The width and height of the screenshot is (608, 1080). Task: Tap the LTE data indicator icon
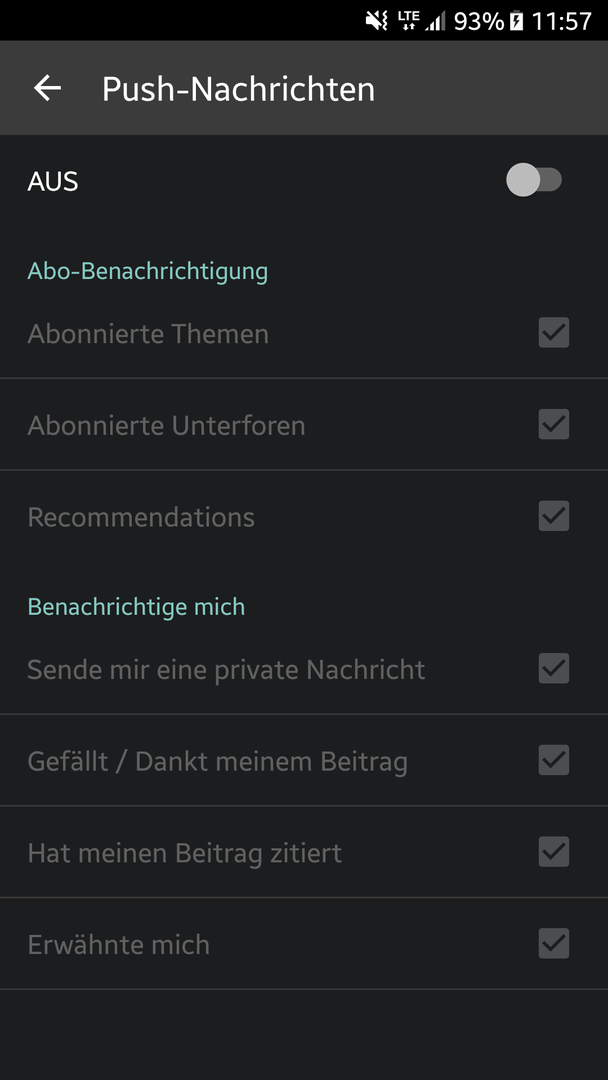[x=406, y=21]
